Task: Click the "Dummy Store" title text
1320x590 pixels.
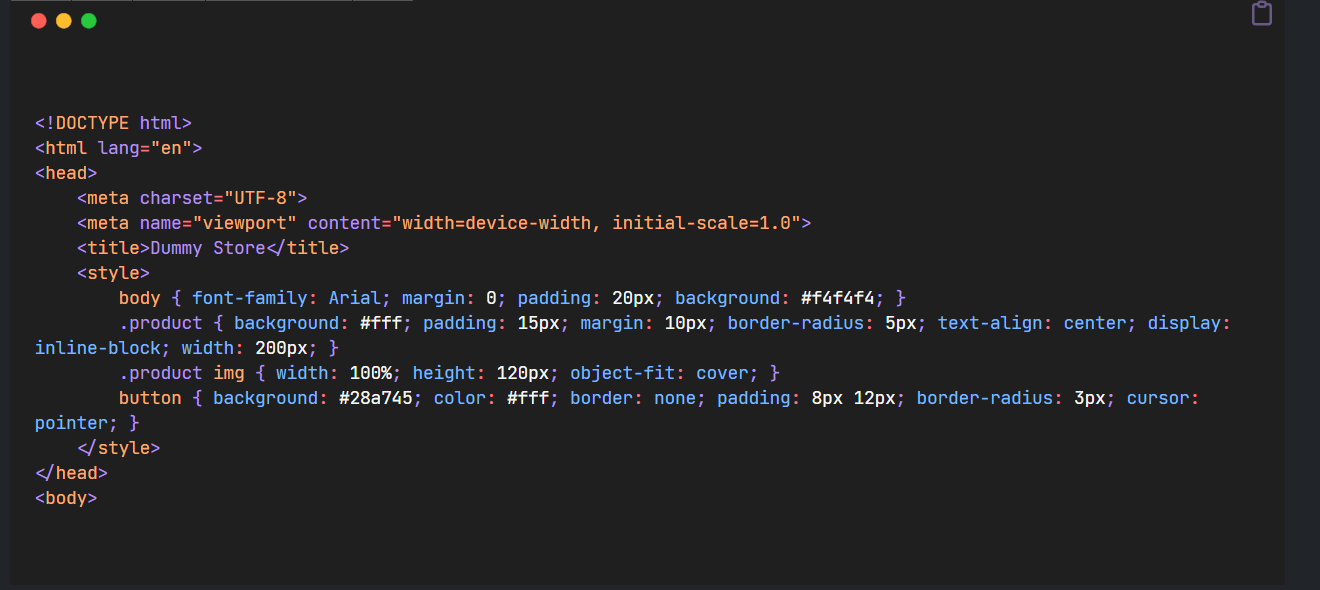Action: pos(208,248)
